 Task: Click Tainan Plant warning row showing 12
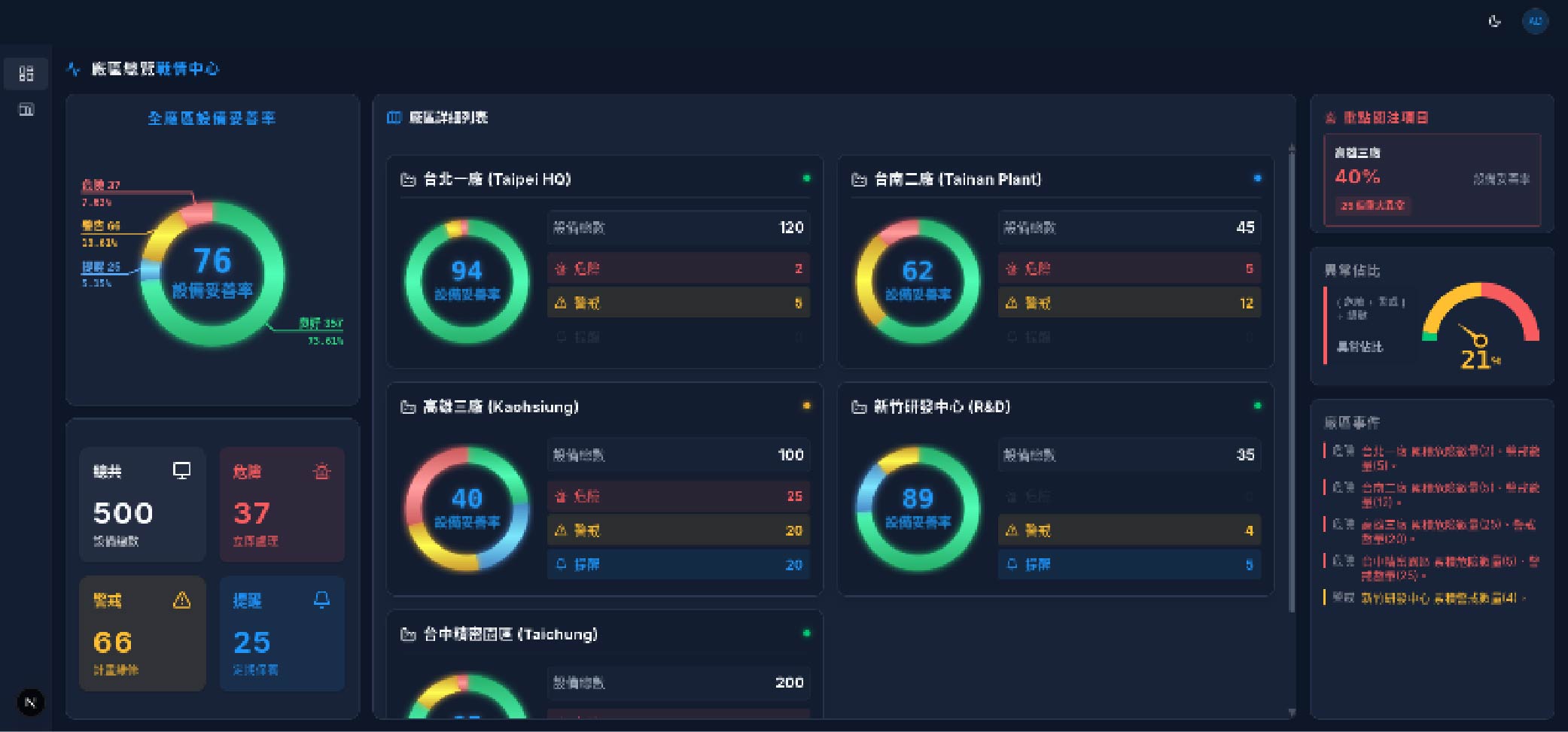(x=1128, y=303)
